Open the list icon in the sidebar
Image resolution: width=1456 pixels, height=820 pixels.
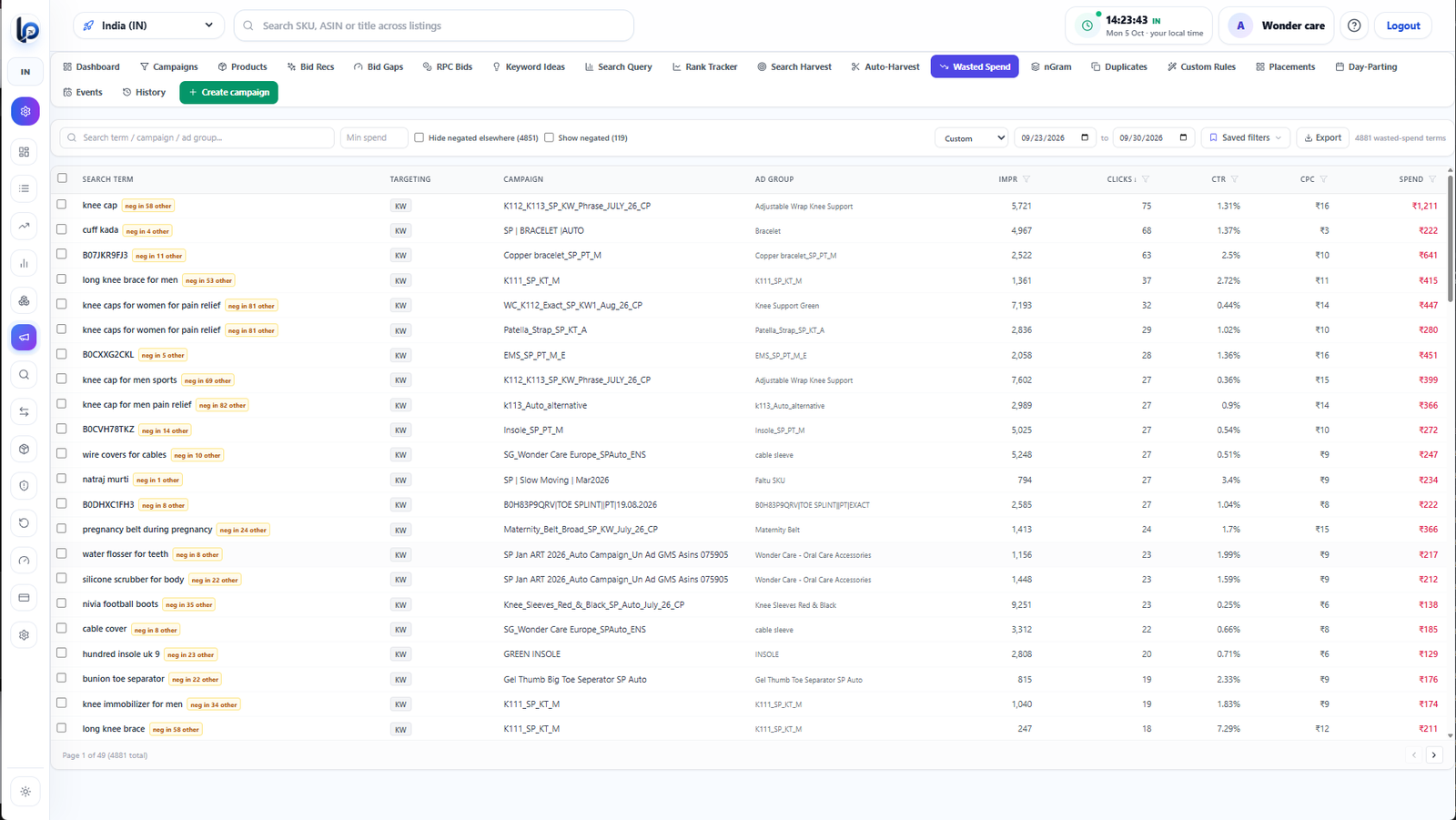[25, 188]
